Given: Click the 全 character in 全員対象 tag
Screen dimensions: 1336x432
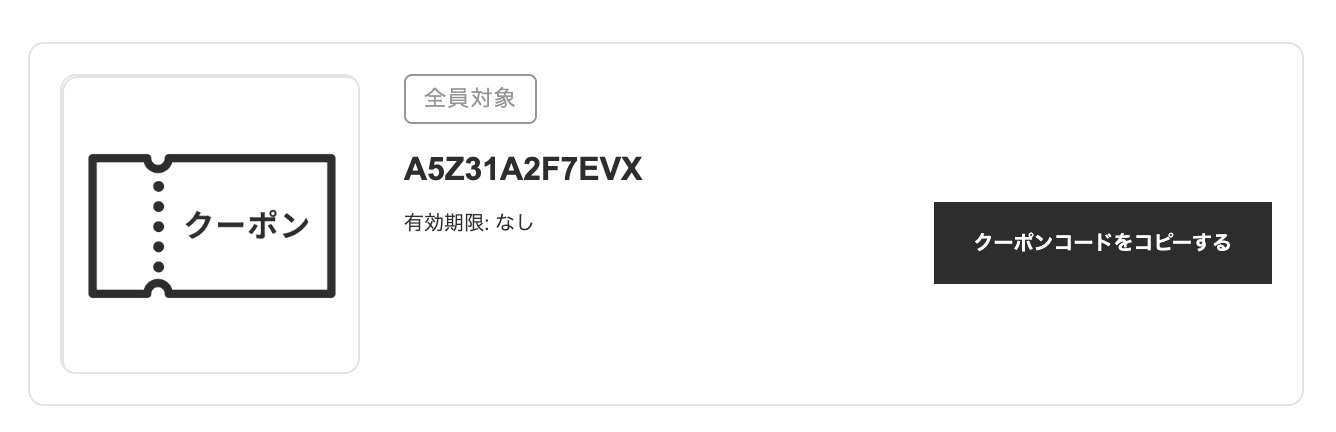Looking at the screenshot, I should pyautogui.click(x=435, y=99).
